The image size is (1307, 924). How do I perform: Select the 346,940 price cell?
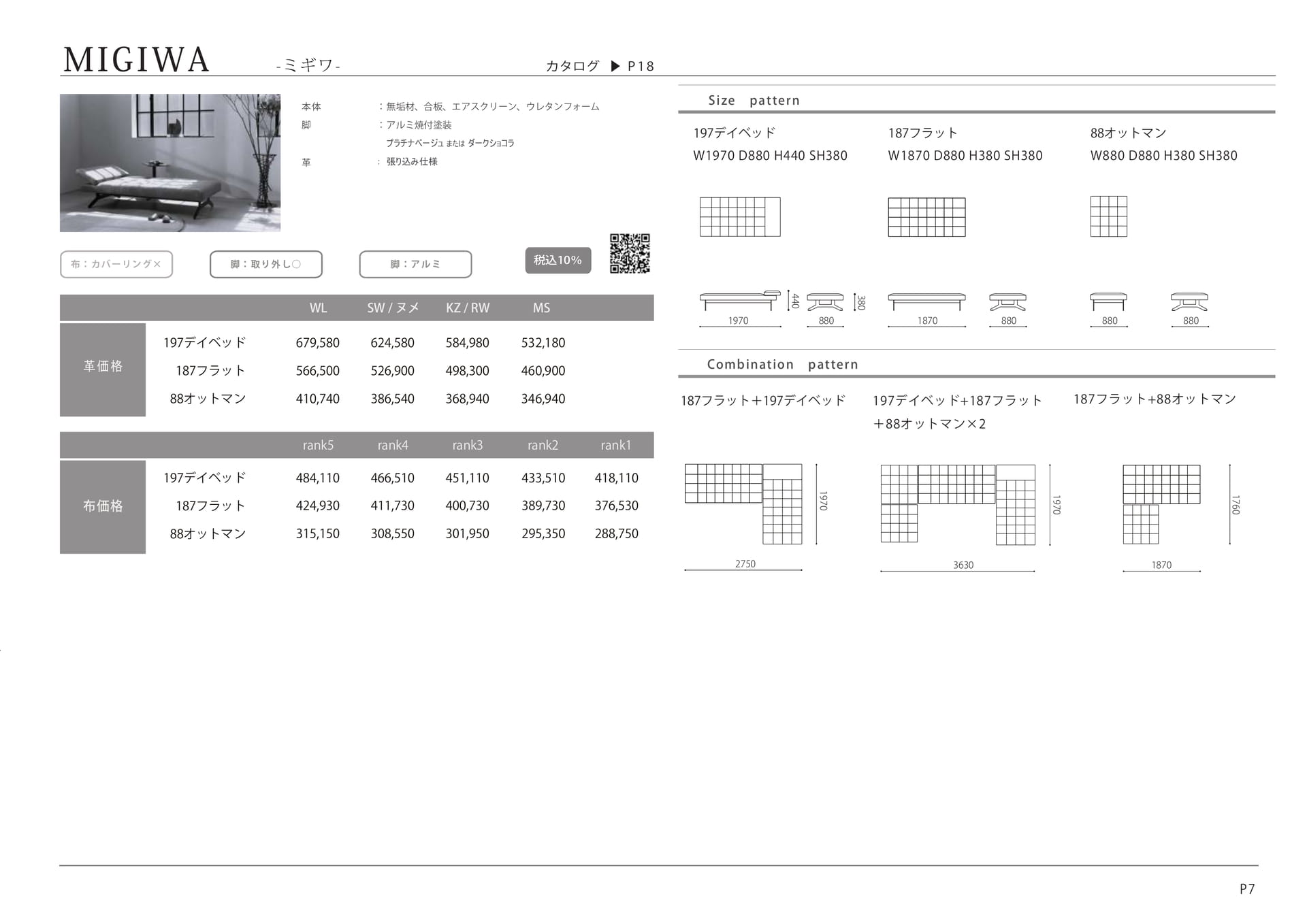[x=543, y=399]
